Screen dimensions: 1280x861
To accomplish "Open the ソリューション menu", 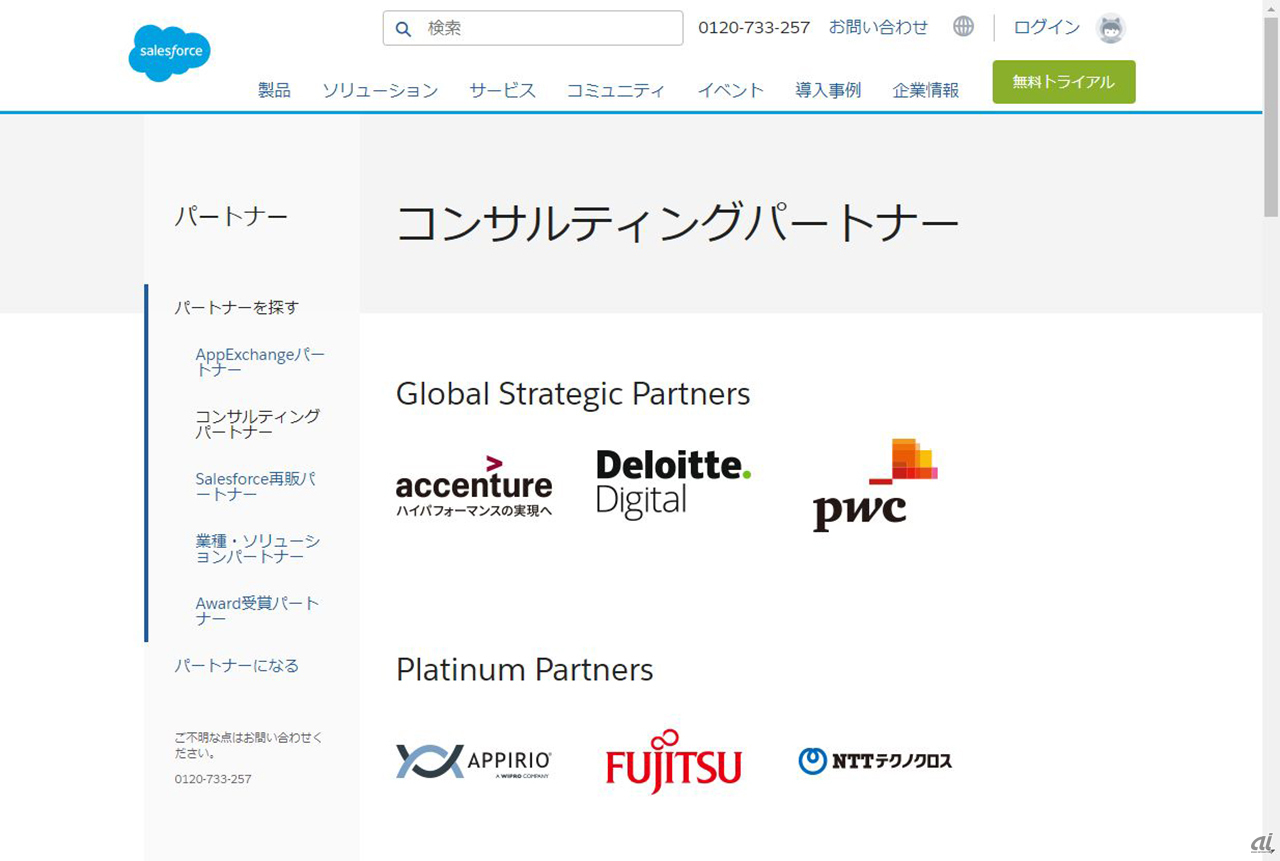I will point(380,90).
